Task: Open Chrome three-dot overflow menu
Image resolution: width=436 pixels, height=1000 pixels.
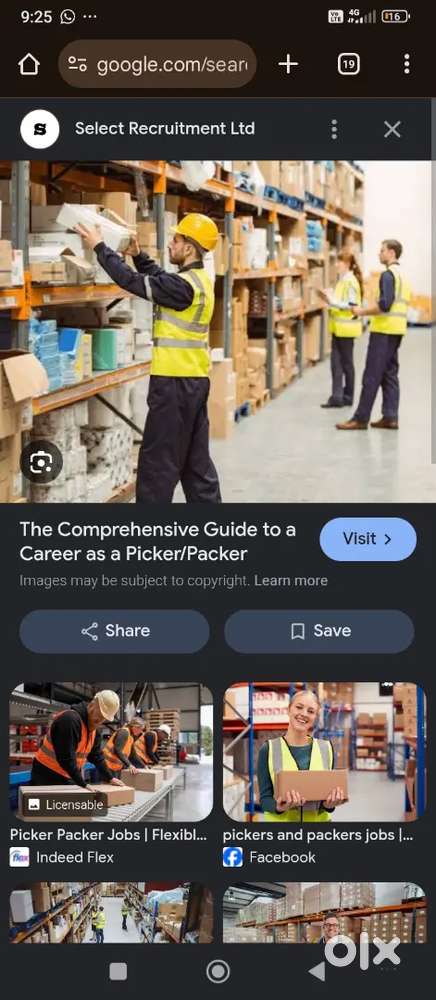Action: point(407,64)
